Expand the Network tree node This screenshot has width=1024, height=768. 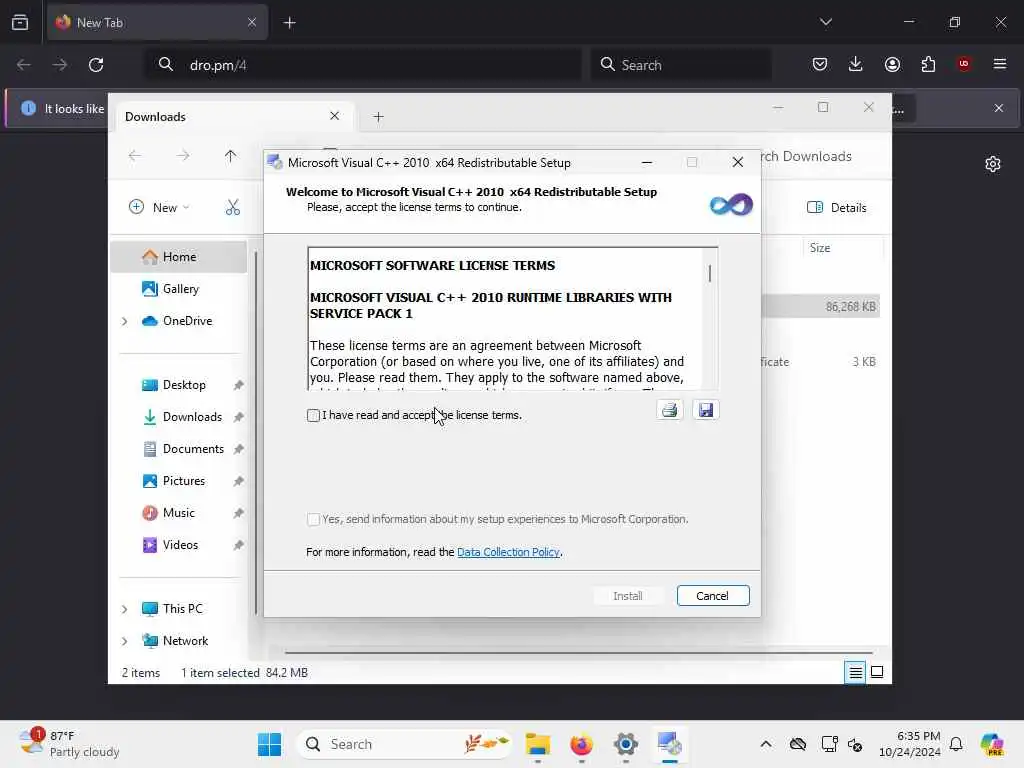coord(125,641)
